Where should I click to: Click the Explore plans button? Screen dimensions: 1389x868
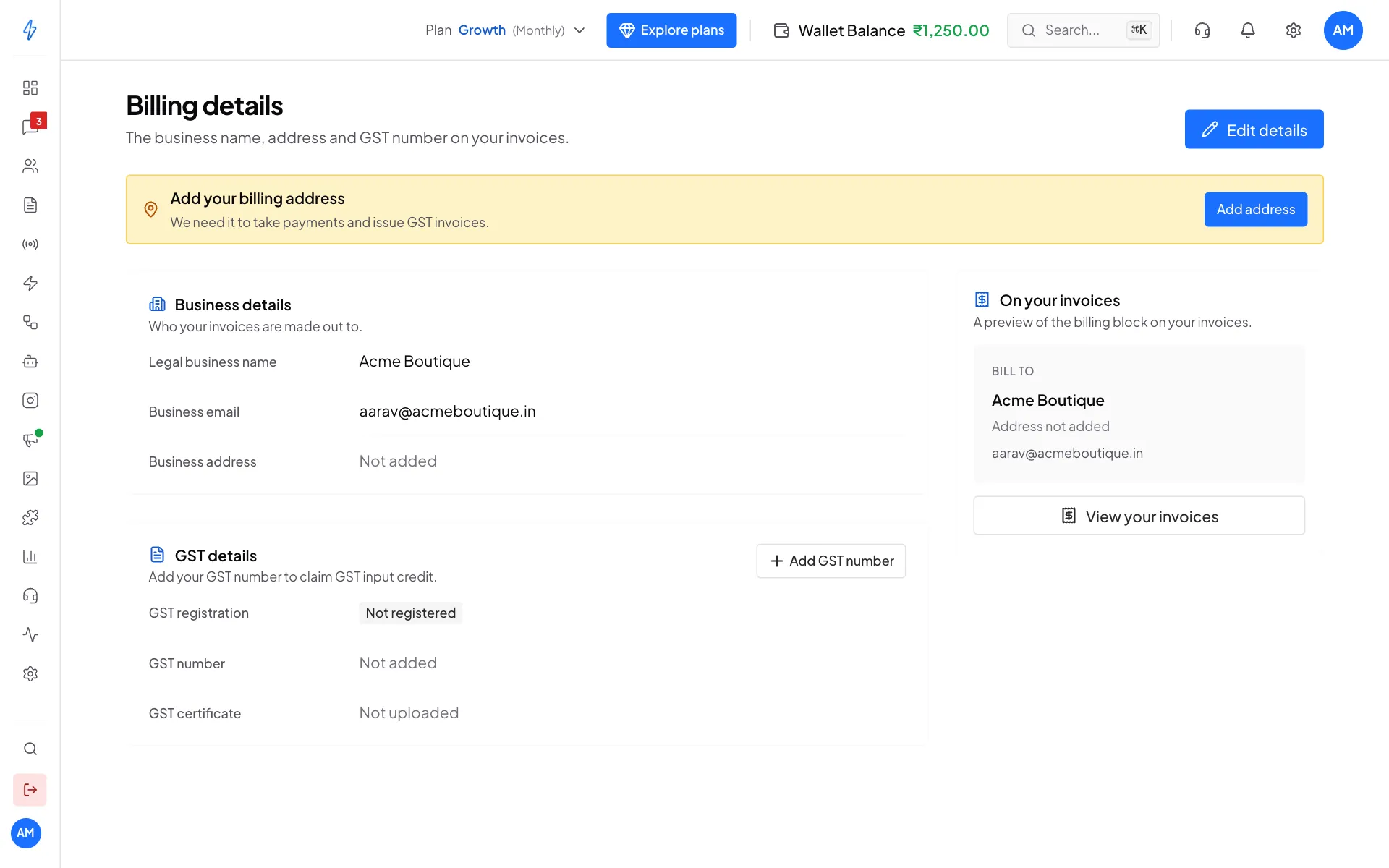671,30
